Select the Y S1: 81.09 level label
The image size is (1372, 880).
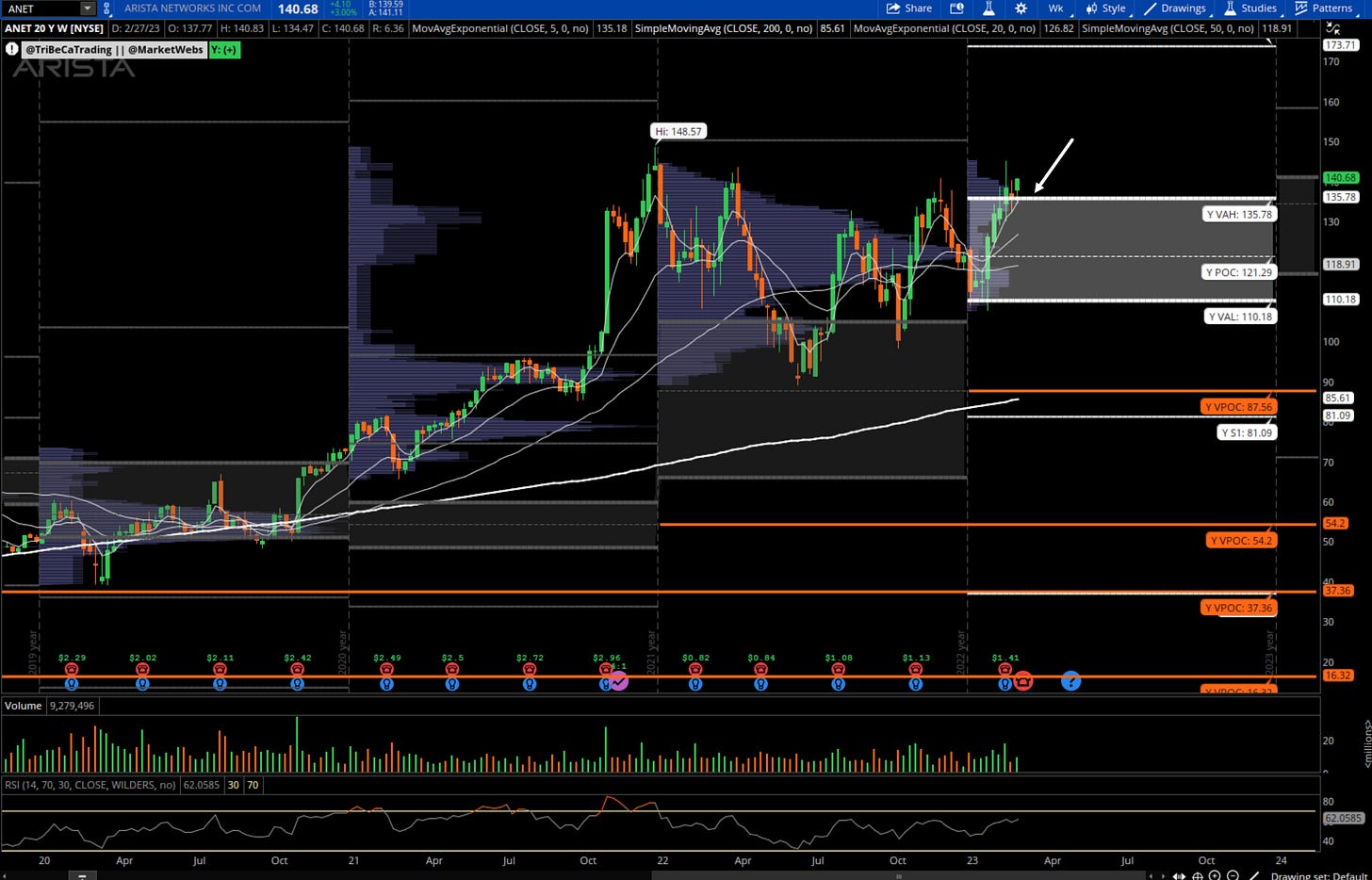point(1247,432)
